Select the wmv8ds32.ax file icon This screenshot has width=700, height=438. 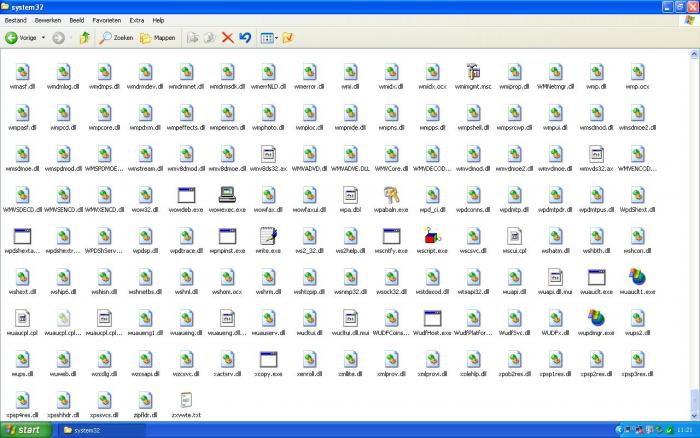pyautogui.click(x=268, y=154)
